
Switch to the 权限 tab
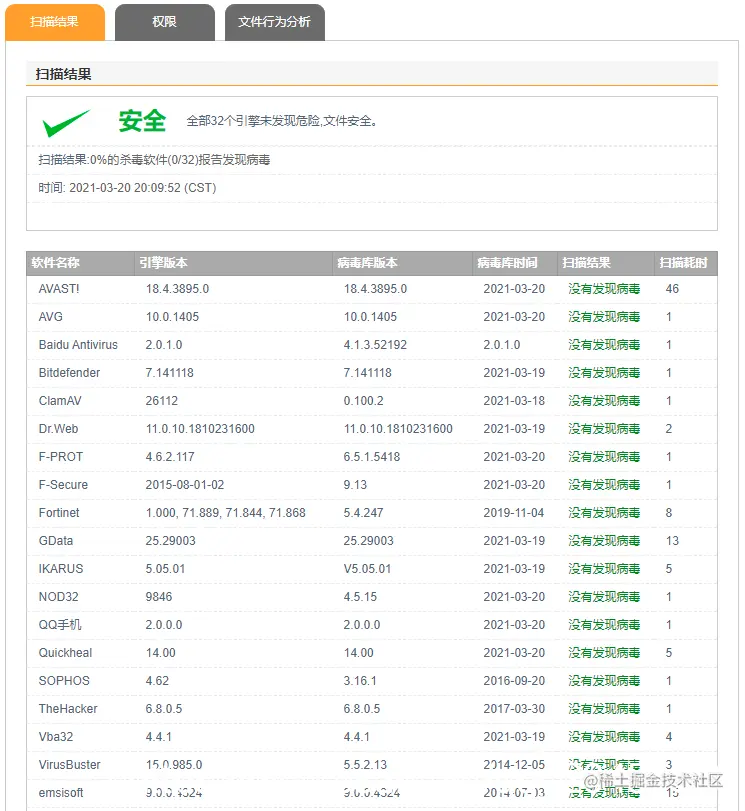pyautogui.click(x=165, y=22)
